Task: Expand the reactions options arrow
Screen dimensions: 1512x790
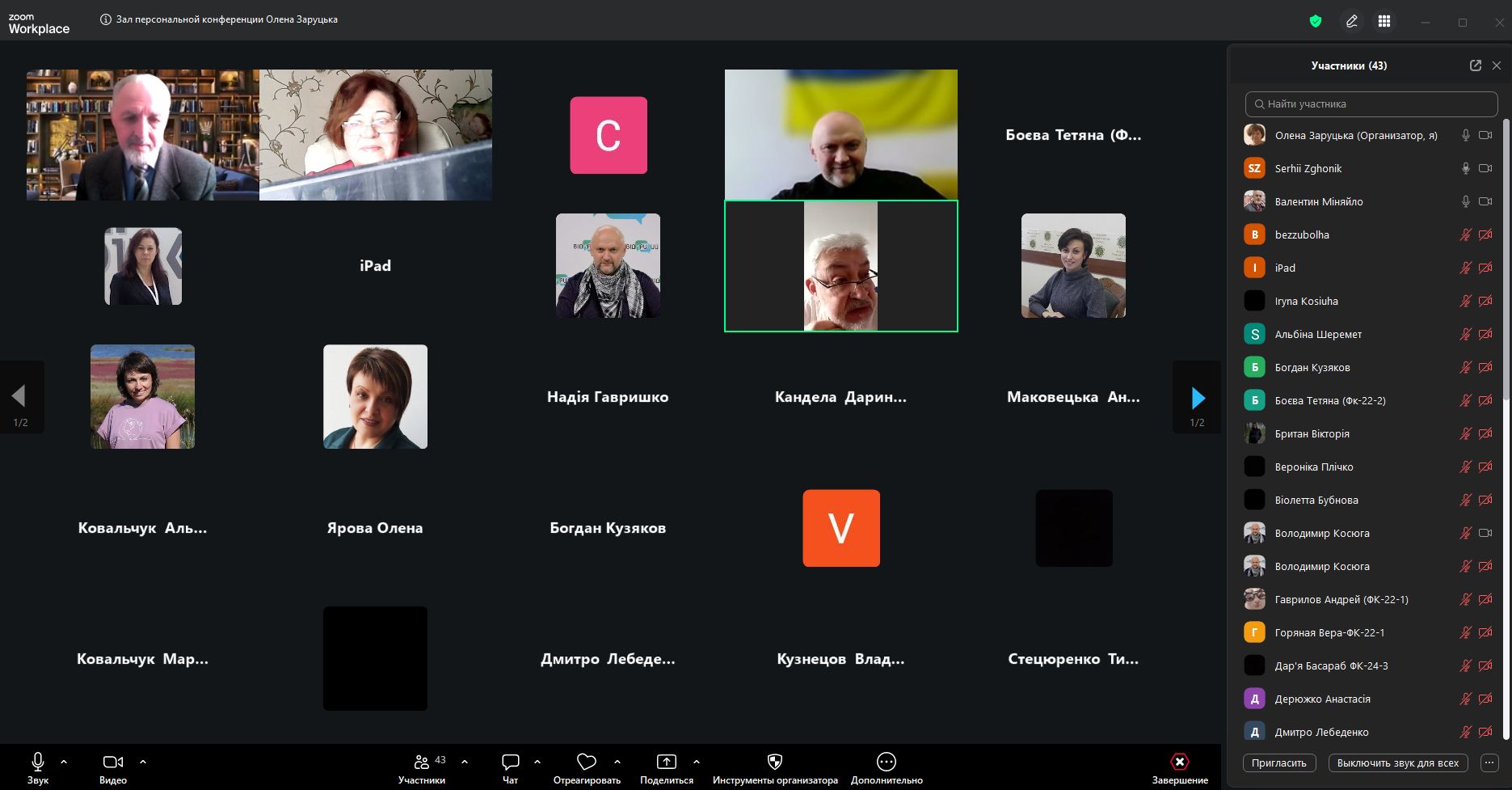Action: point(617,762)
